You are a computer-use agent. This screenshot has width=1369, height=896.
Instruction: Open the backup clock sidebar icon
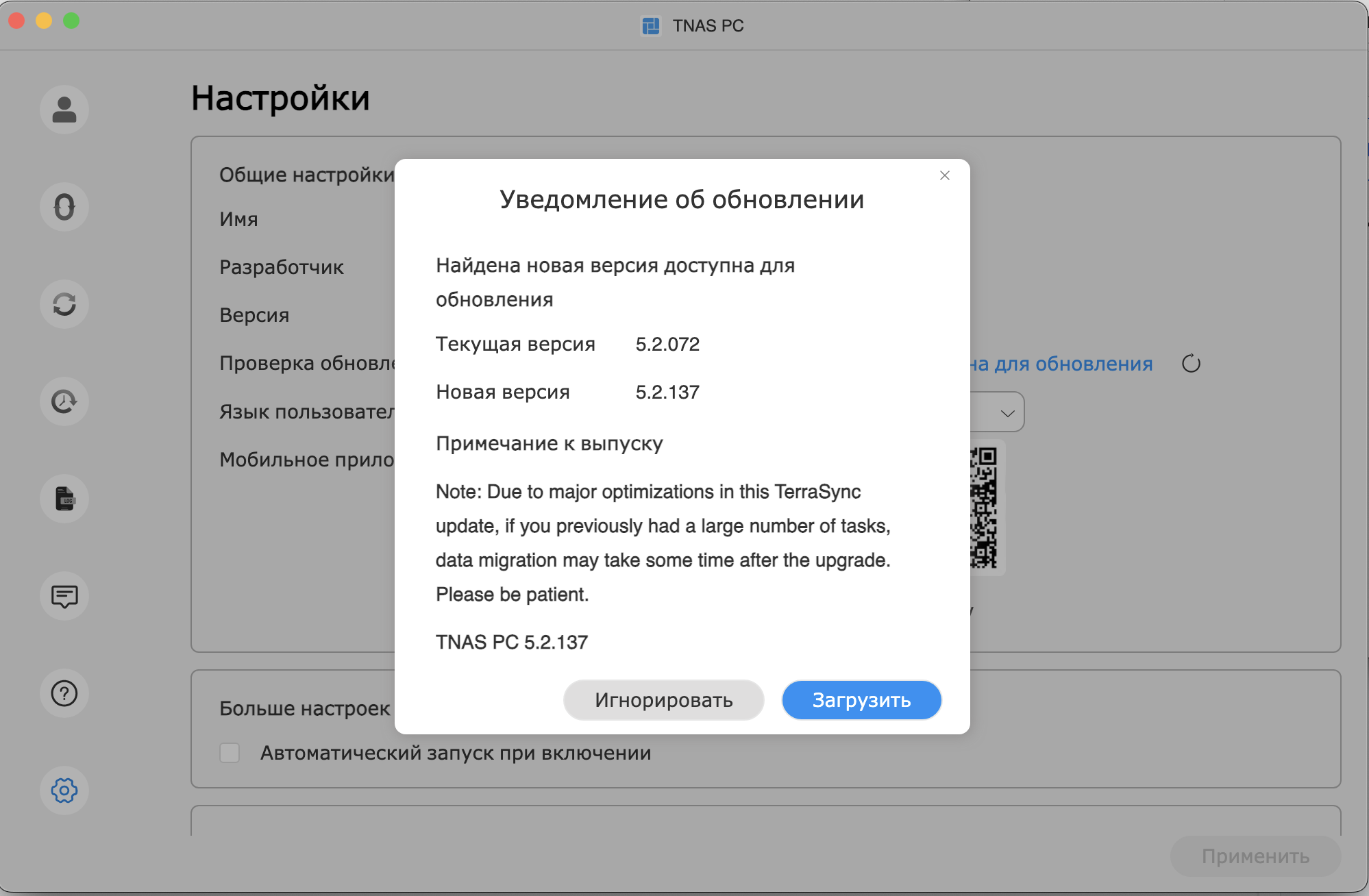tap(64, 401)
